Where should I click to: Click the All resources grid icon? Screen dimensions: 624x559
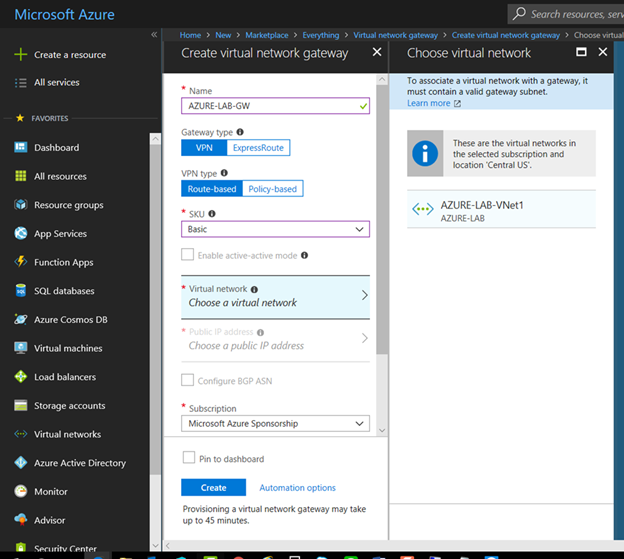(20, 176)
